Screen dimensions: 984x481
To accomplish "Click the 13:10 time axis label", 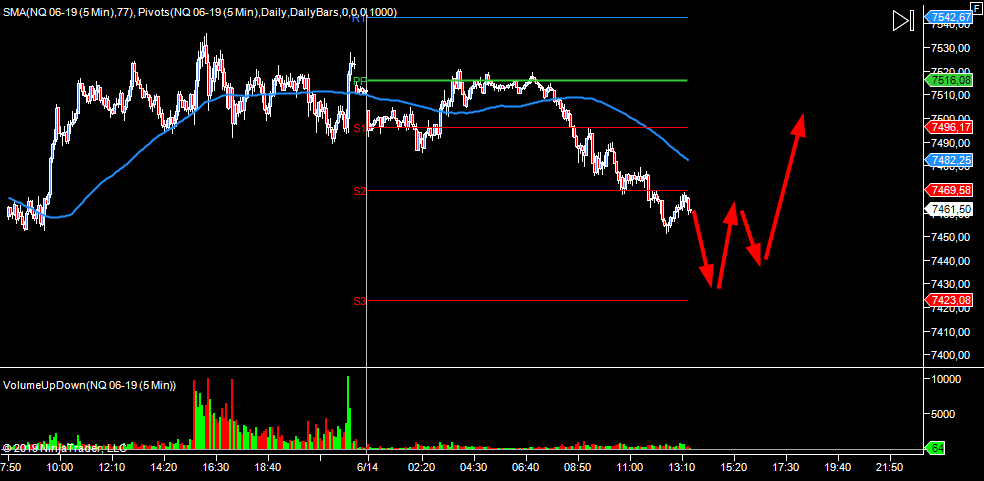I will coord(682,468).
